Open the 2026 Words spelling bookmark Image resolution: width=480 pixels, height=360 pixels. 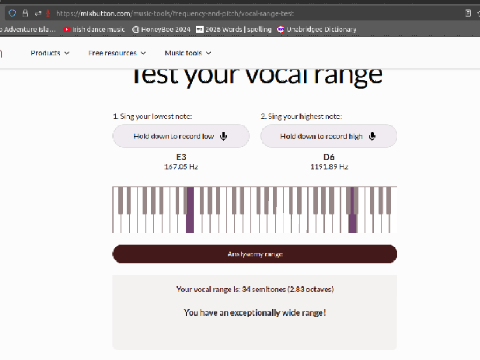click(x=234, y=29)
